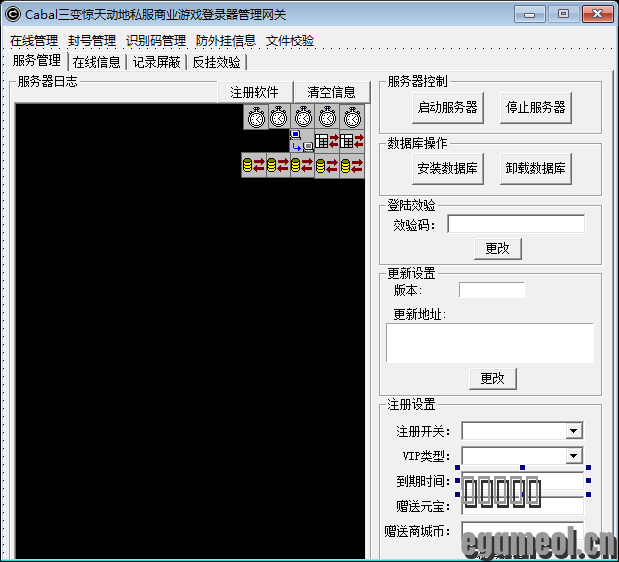Viewport: 619px width, 562px height.
Task: Click the middle stopwatch timer icon
Action: pos(303,117)
